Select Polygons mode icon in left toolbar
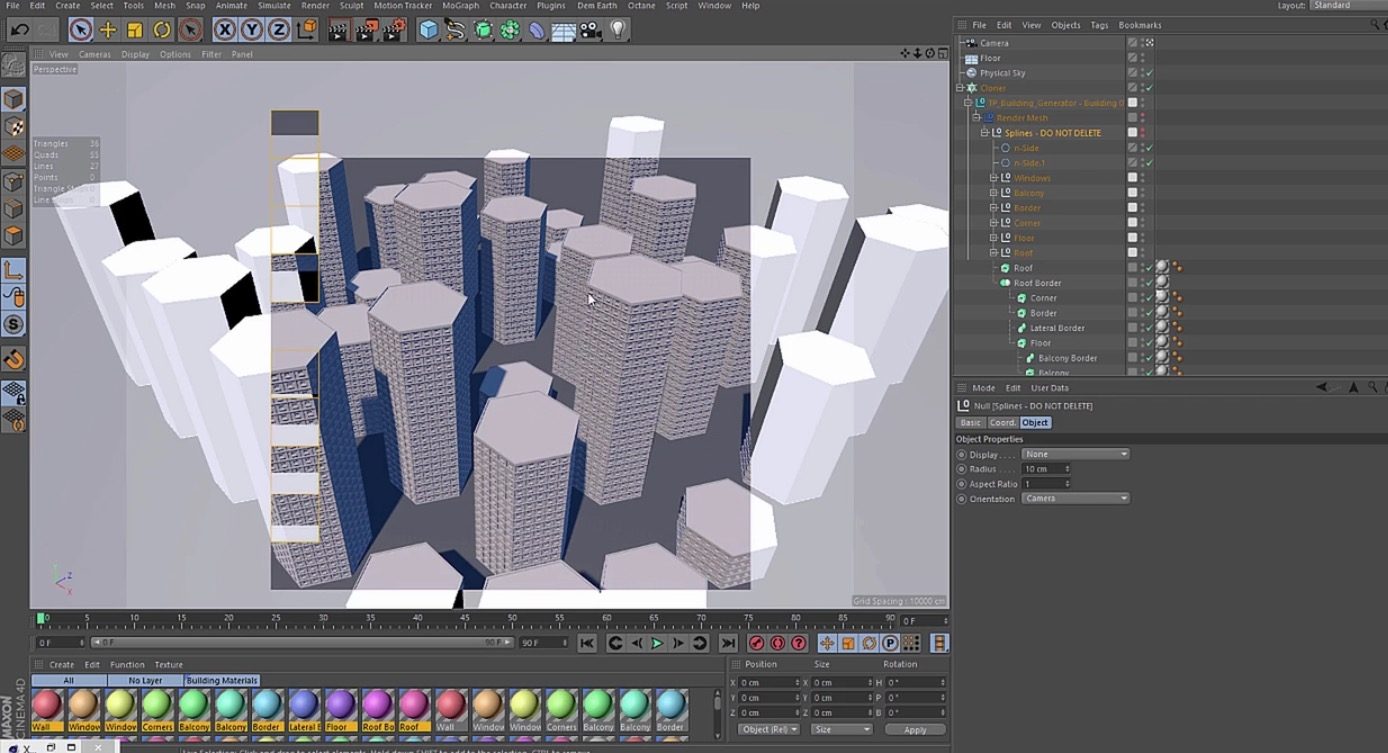Screen dimensions: 1388x753 13,236
